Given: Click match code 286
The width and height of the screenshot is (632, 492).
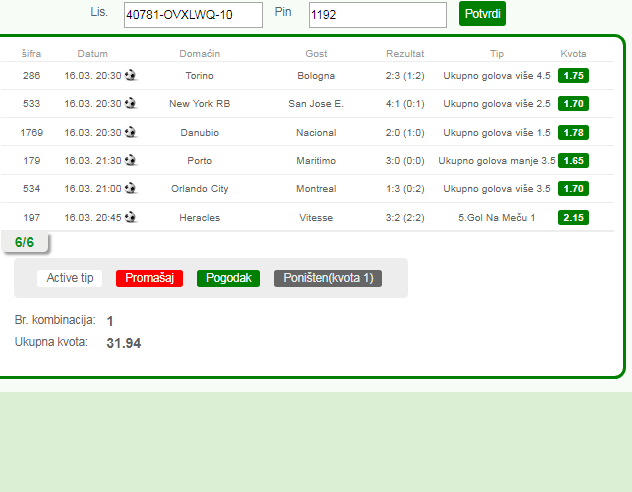Looking at the screenshot, I should (31, 76).
